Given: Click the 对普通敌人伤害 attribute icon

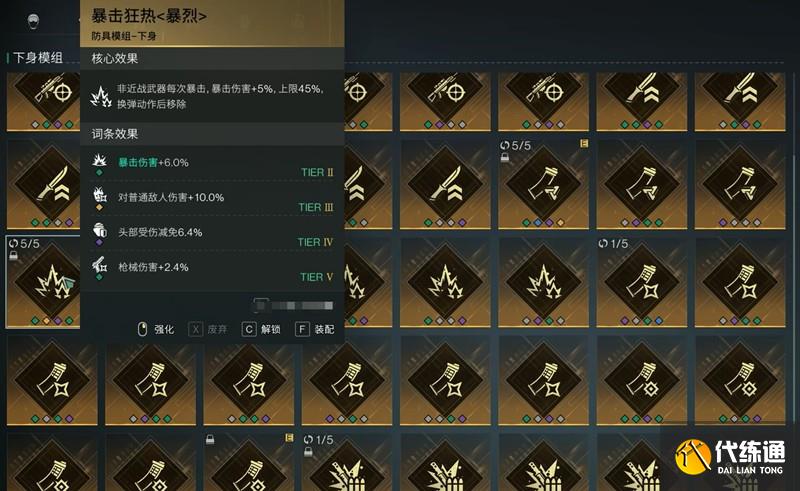Looking at the screenshot, I should click(x=99, y=195).
